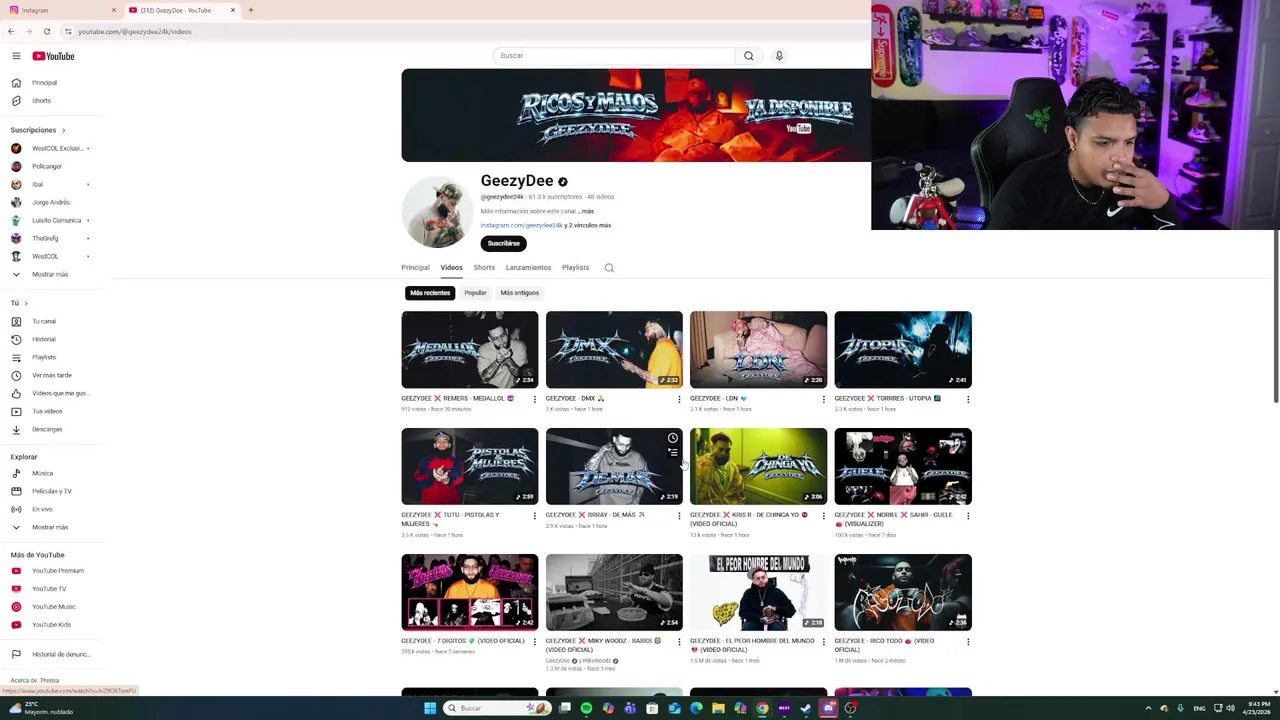Switch to the Playlists channel tab
Screen dimensions: 1280x720
[575, 268]
